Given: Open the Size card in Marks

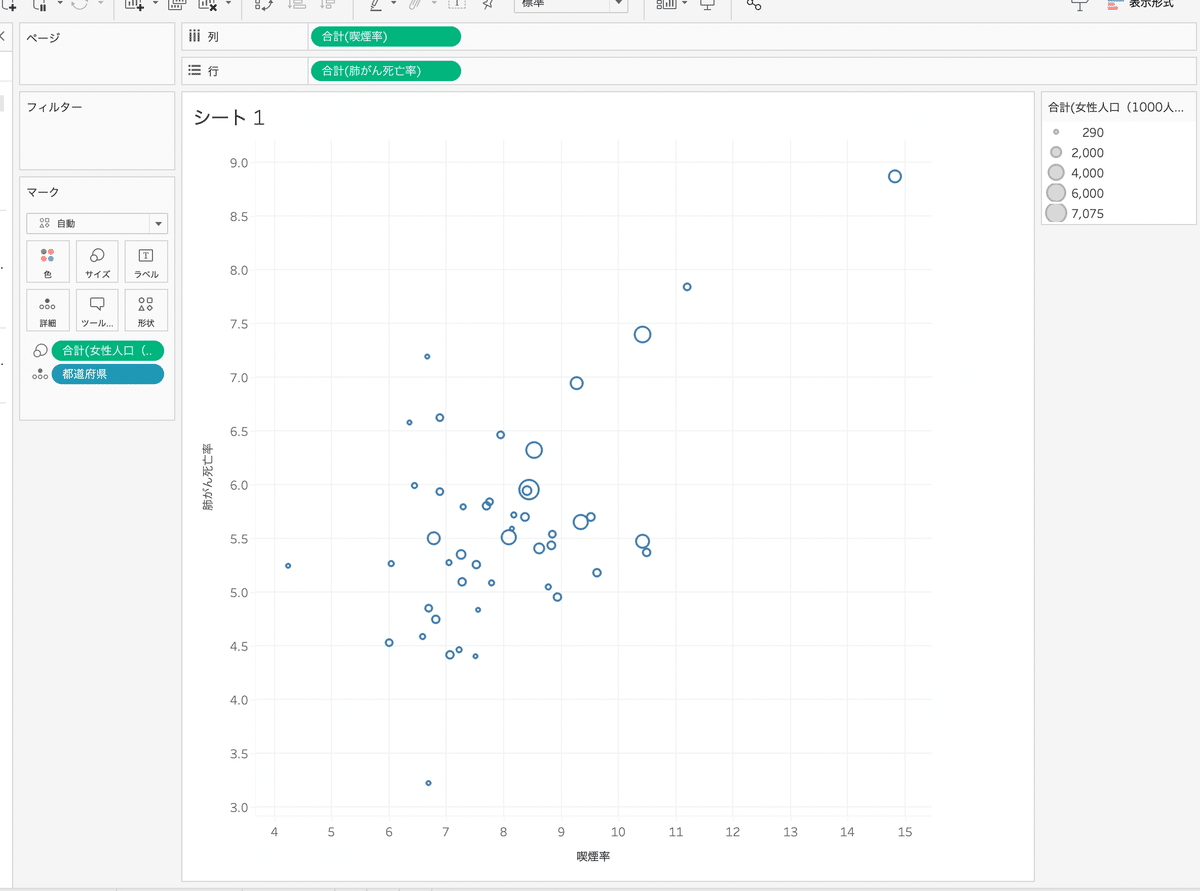Looking at the screenshot, I should (97, 261).
